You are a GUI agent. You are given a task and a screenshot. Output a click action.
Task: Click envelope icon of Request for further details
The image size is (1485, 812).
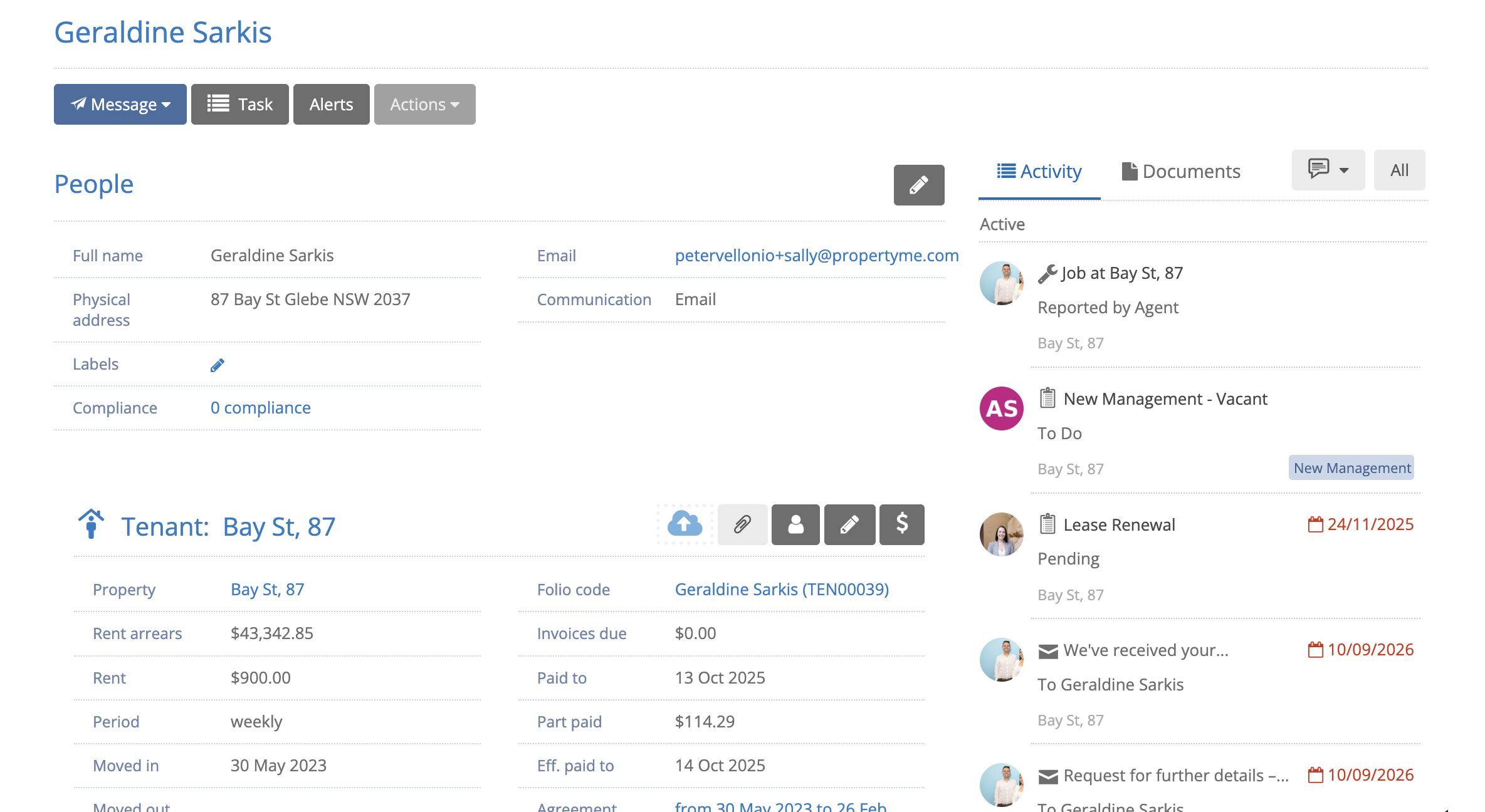coord(1048,777)
